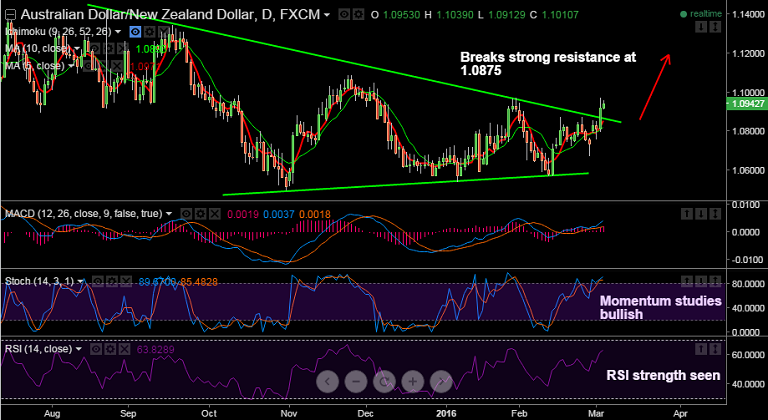The width and height of the screenshot is (768, 420).
Task: Click the Stoch (14, 3, 1) label
Action: [x=39, y=281]
